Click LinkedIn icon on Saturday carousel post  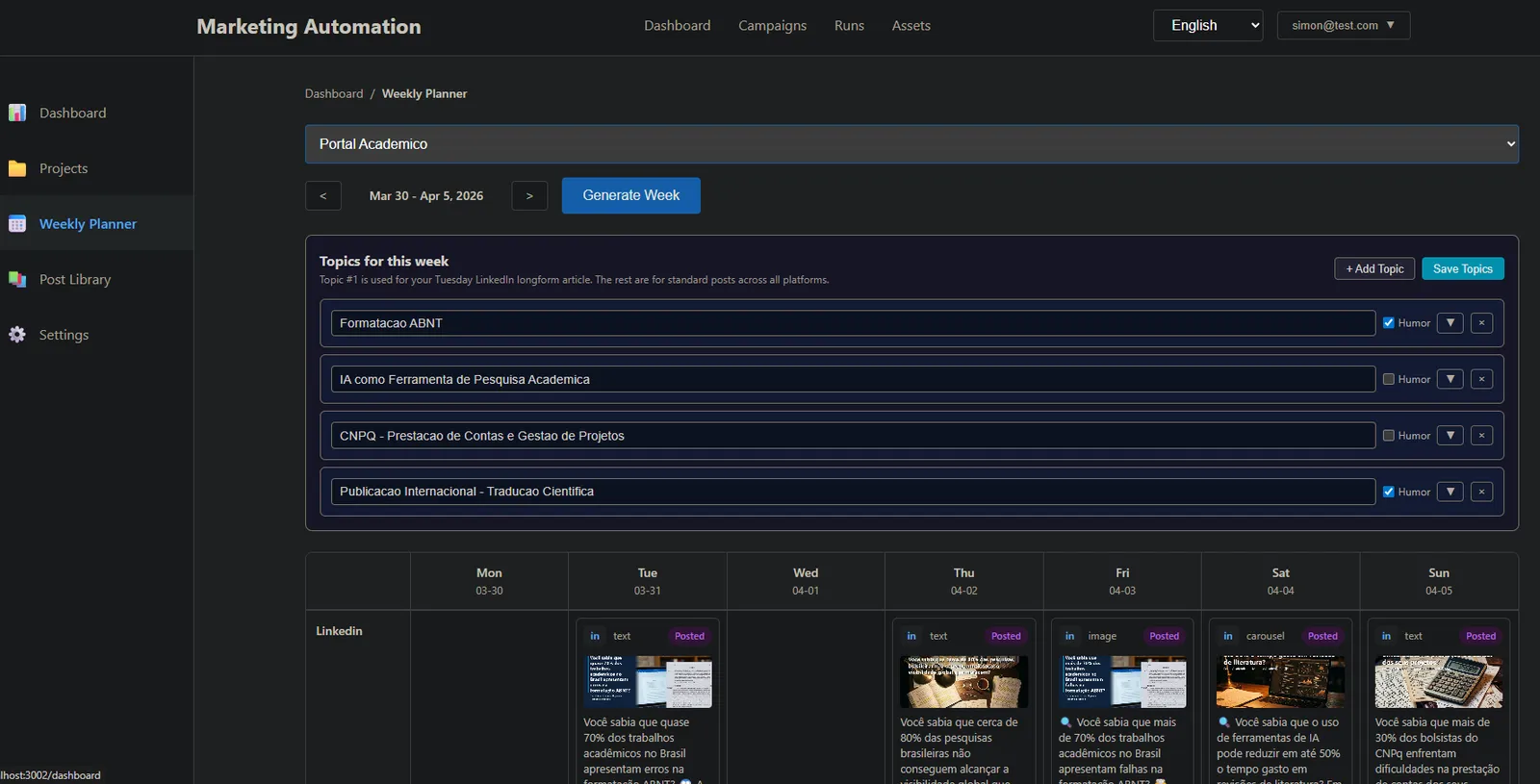(1228, 636)
